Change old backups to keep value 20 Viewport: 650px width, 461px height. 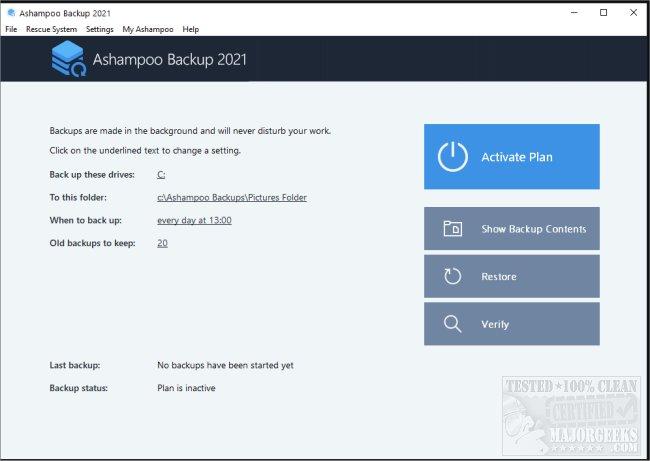pos(162,243)
